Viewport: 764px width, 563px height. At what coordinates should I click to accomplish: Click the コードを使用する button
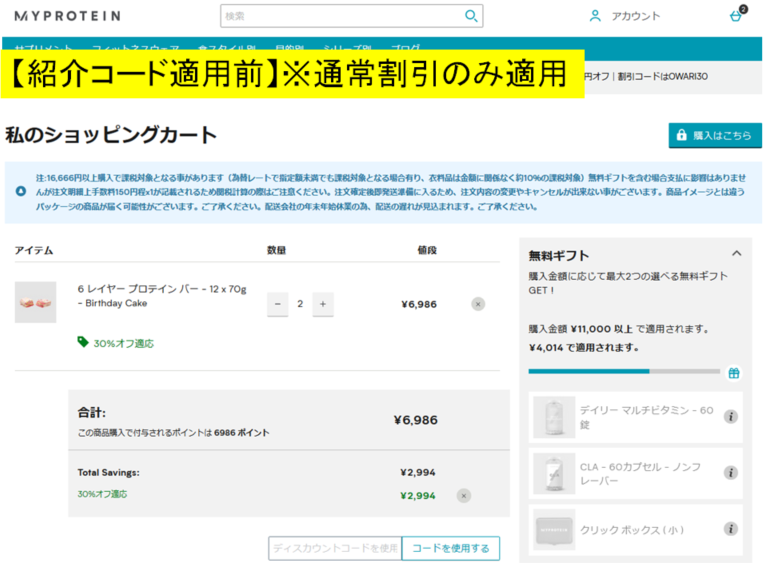pyautogui.click(x=451, y=548)
